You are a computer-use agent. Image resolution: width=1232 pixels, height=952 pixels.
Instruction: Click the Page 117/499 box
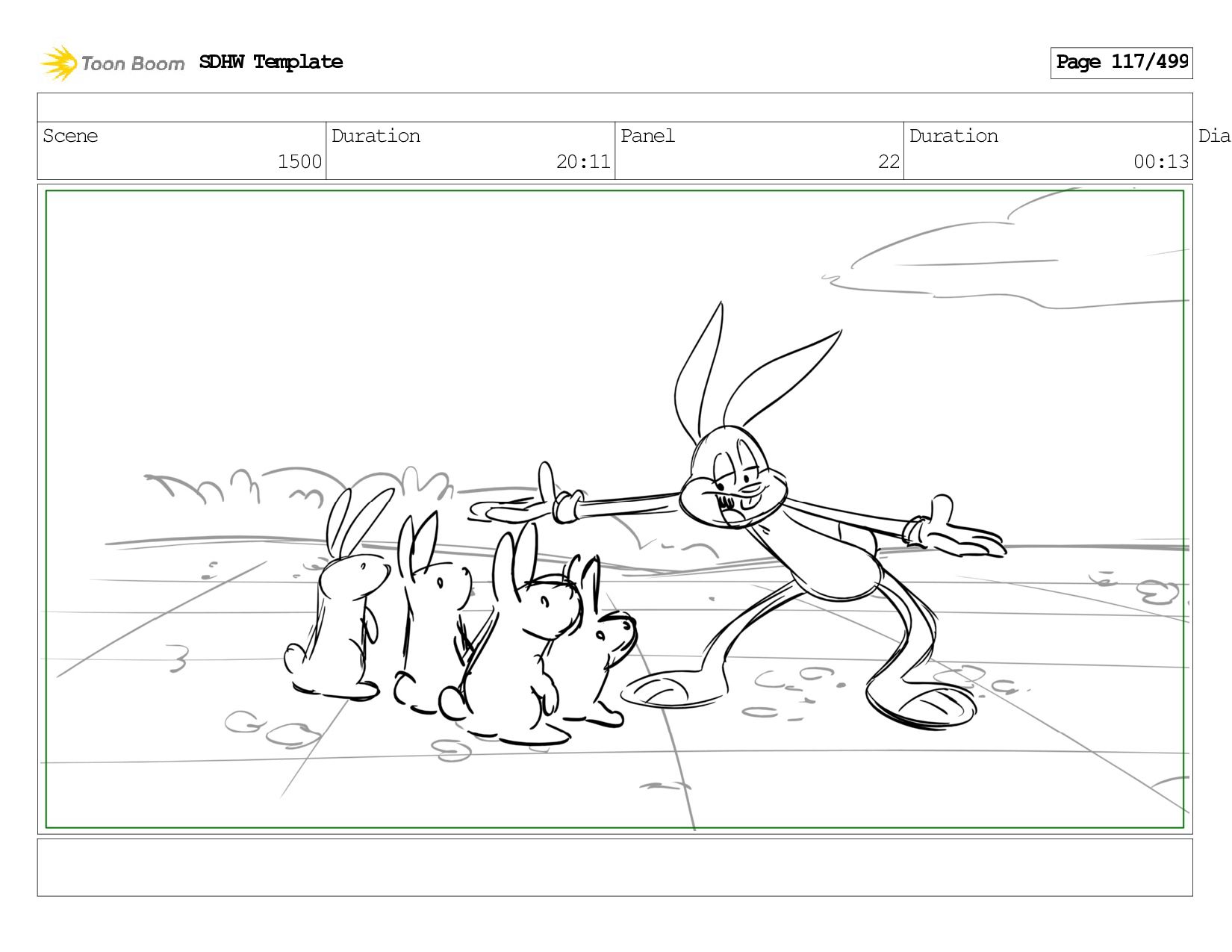coord(1121,63)
